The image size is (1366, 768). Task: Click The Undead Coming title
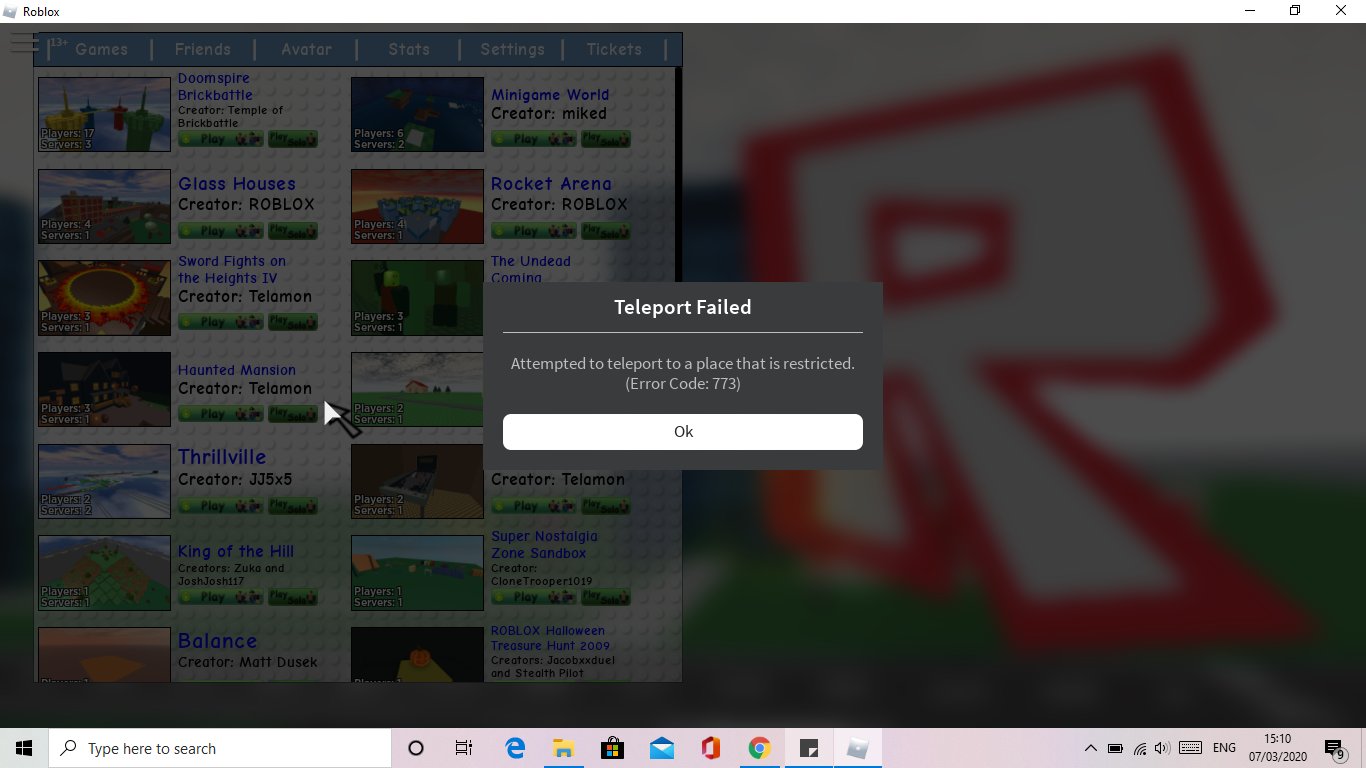coord(531,269)
